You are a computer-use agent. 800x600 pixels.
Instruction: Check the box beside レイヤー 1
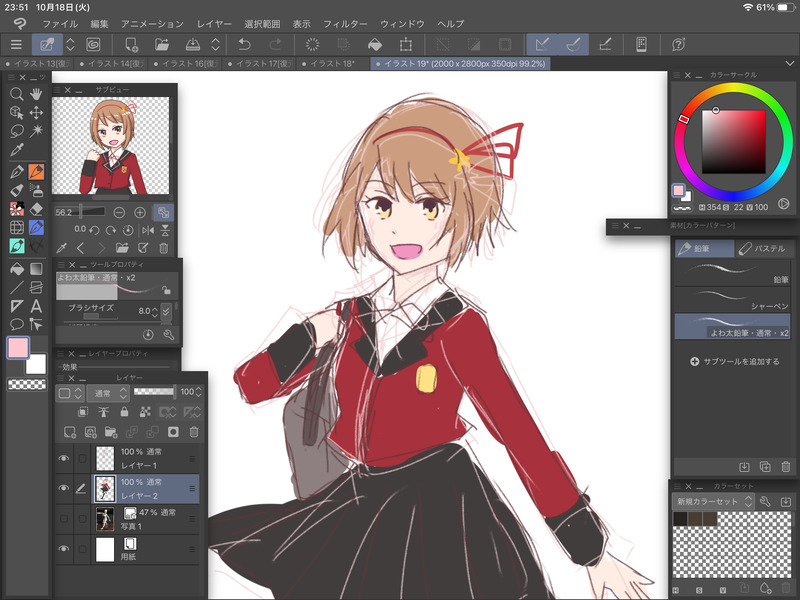(x=82, y=458)
